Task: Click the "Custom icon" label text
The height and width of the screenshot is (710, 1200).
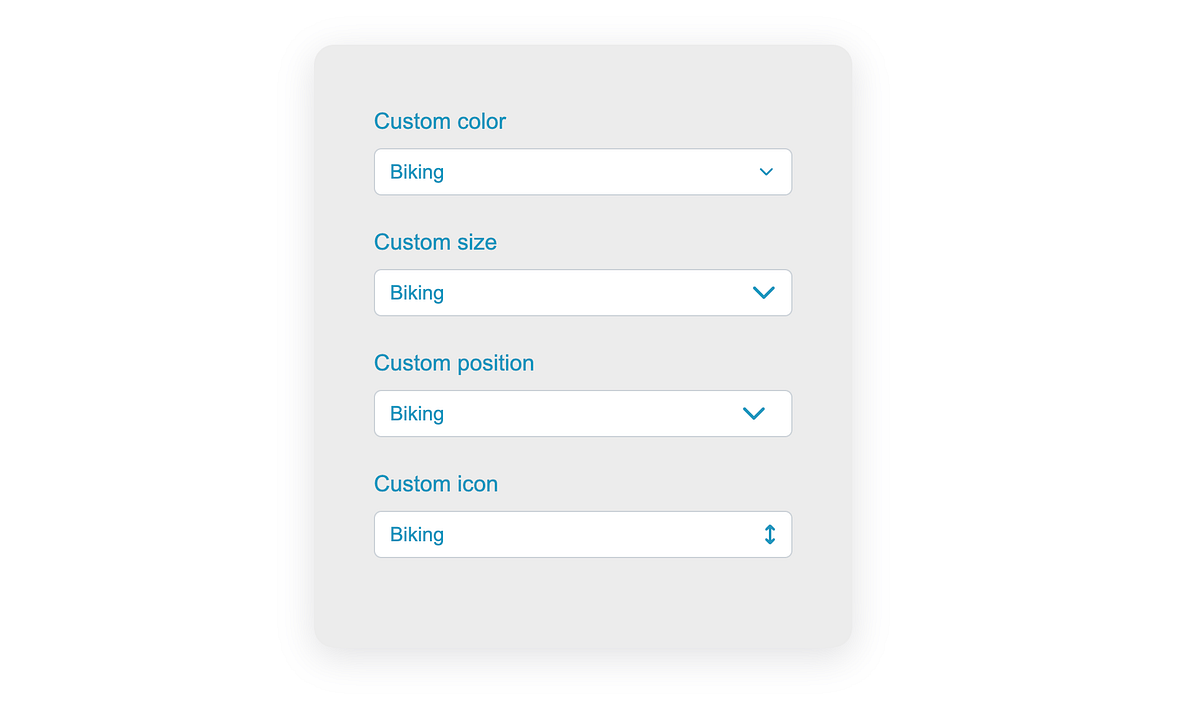Action: coord(436,484)
